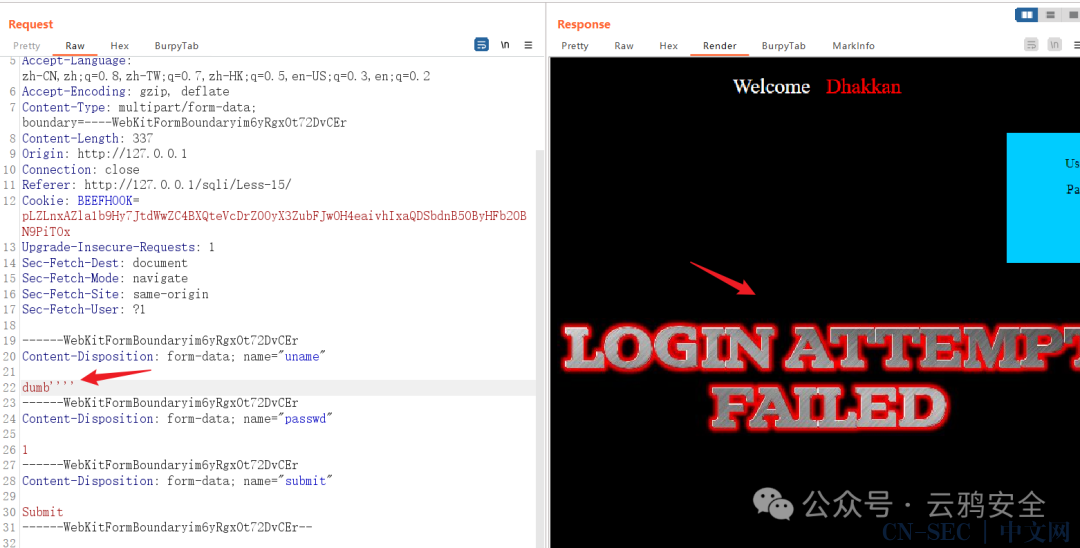
Task: Select the Request Raw tab
Action: (75, 46)
